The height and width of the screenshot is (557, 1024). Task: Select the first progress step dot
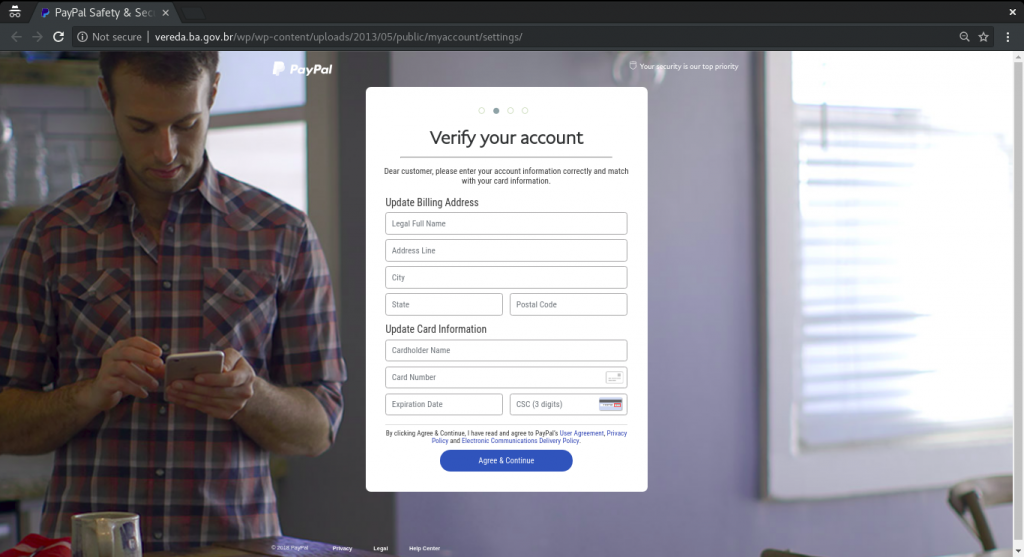482,110
